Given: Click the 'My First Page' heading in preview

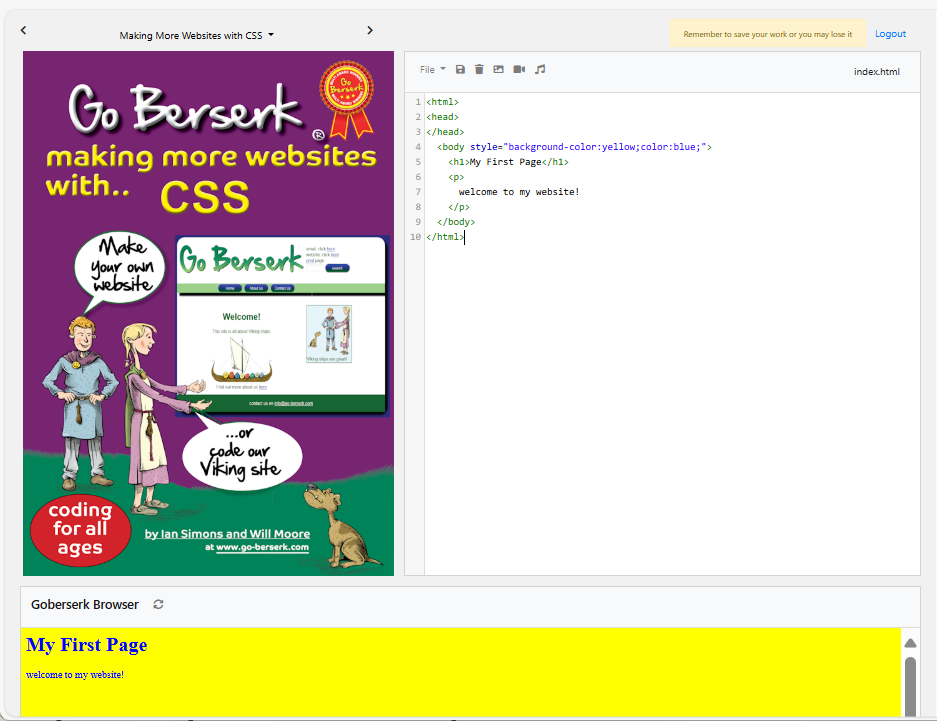Looking at the screenshot, I should [87, 645].
